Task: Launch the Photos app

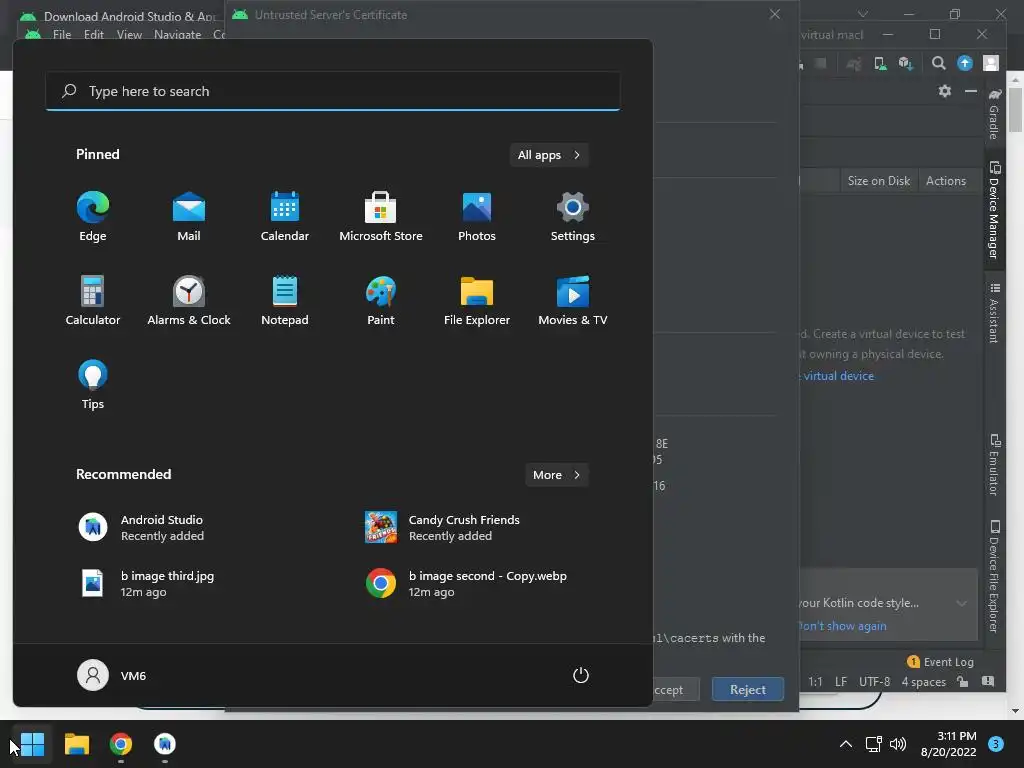Action: pos(477,217)
